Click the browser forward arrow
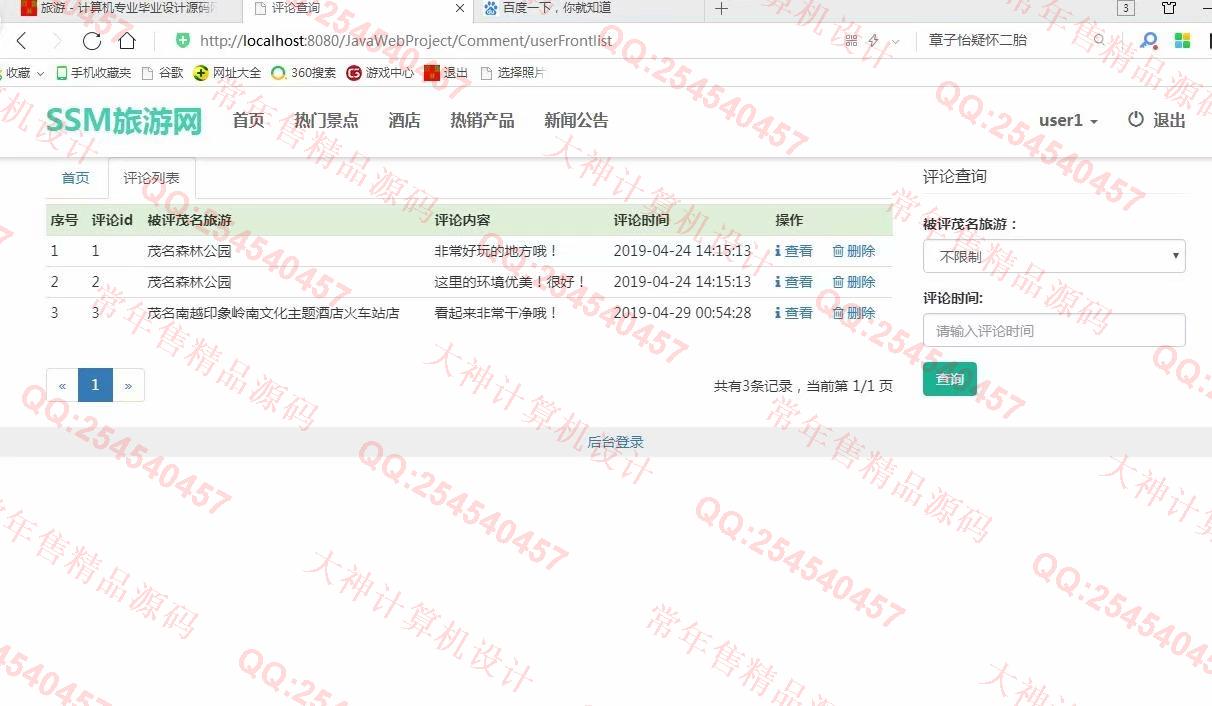Screen dimensions: 1212x706 pyautogui.click(x=57, y=41)
